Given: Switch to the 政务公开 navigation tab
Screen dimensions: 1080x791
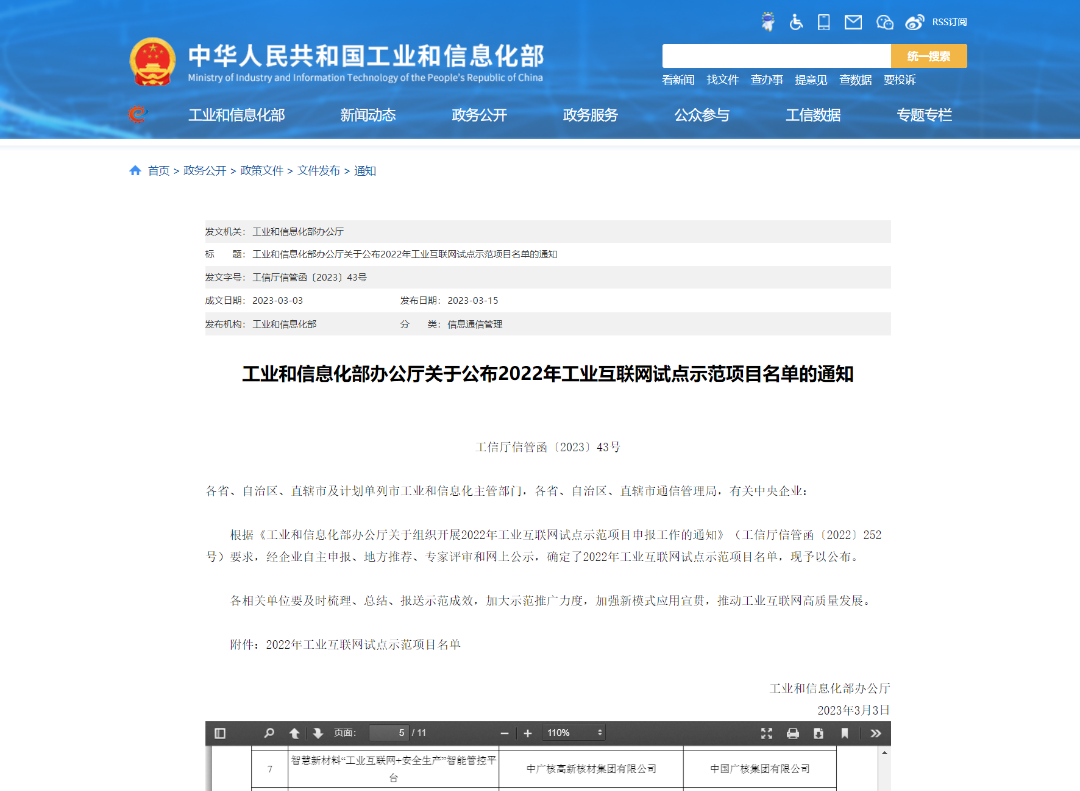Looking at the screenshot, I should 480,115.
